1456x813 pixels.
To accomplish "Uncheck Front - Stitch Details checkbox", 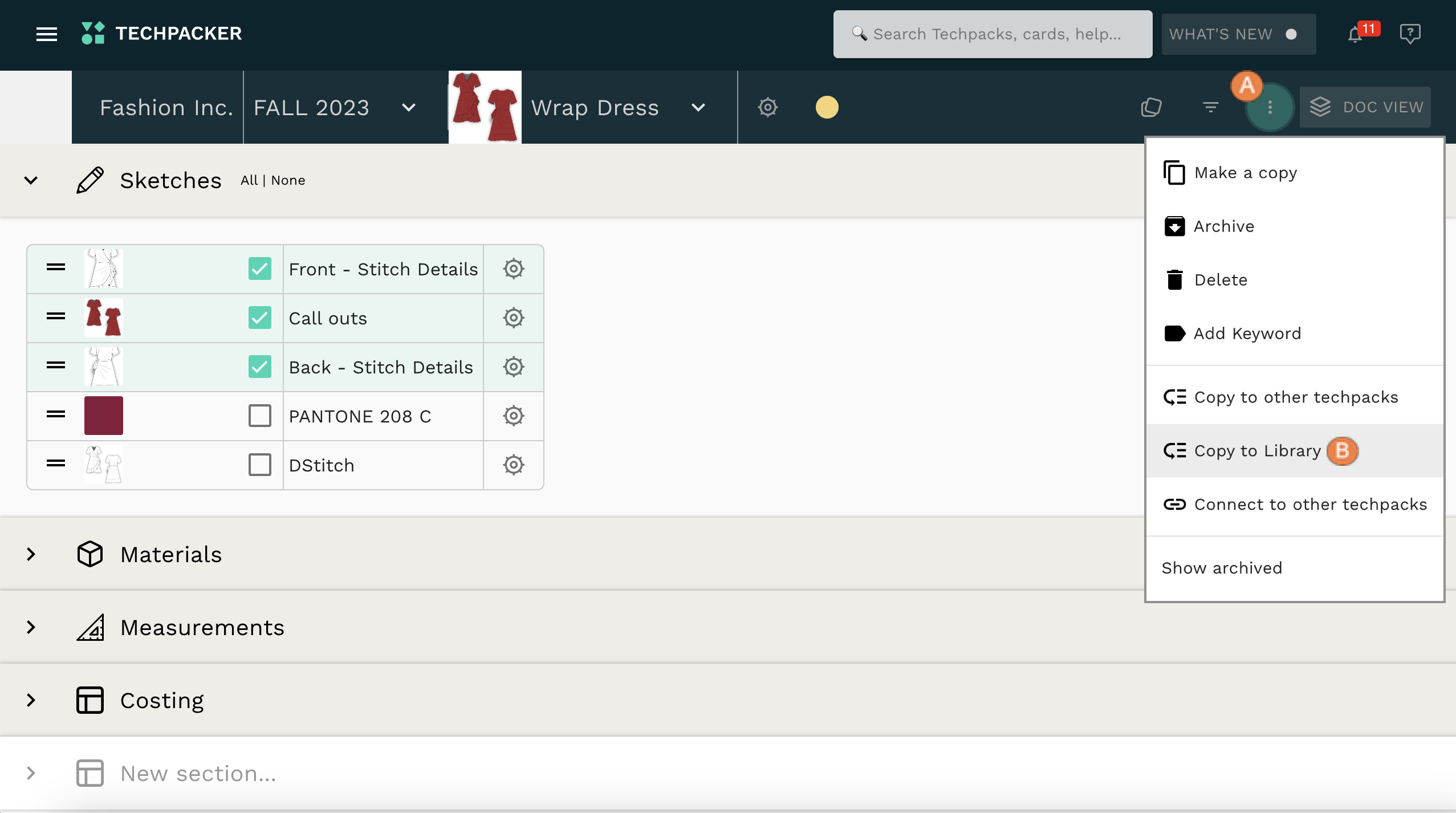I will tap(260, 269).
